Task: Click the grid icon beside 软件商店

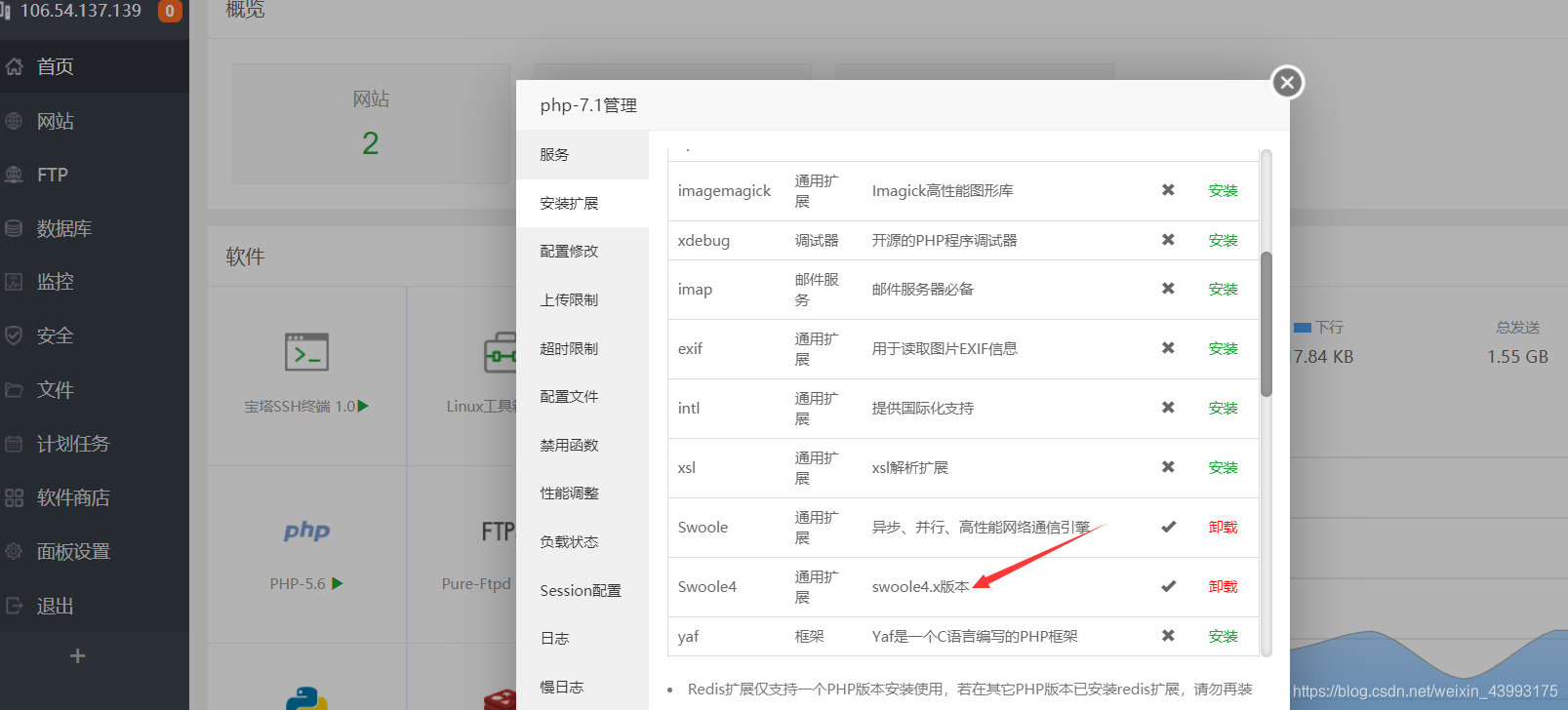Action: click(14, 497)
